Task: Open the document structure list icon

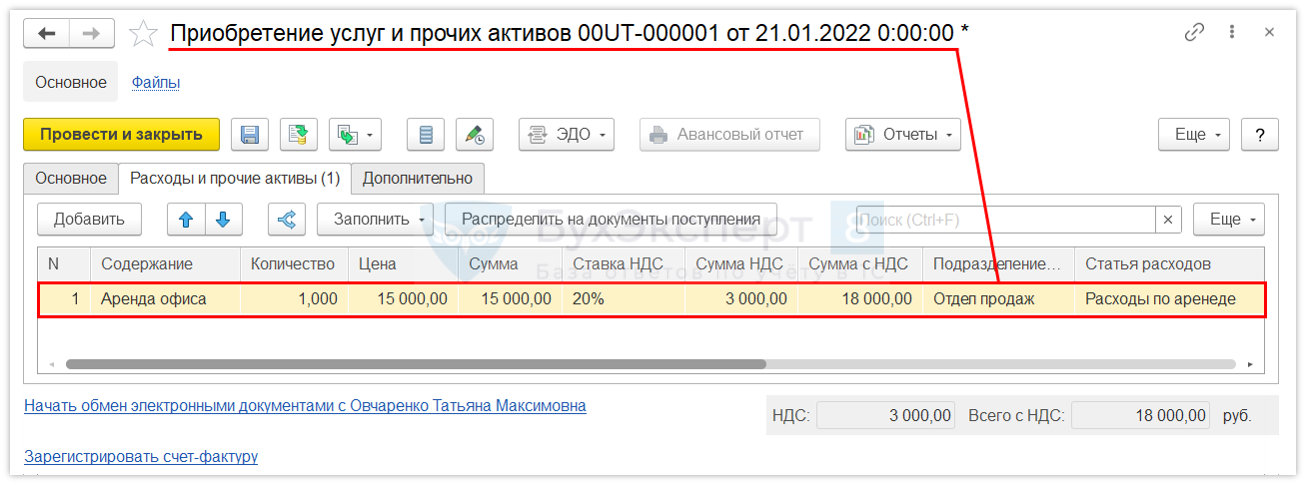Action: click(x=426, y=134)
